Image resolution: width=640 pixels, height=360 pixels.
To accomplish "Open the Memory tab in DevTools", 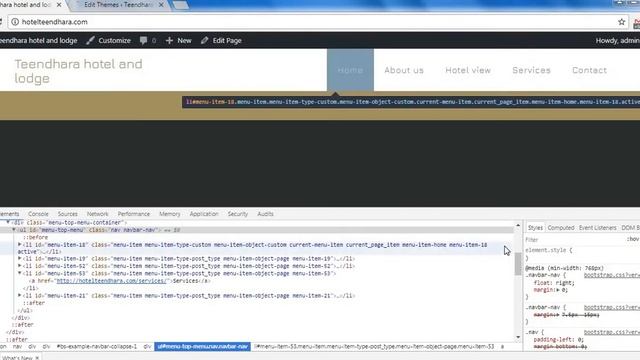I will pyautogui.click(x=170, y=214).
